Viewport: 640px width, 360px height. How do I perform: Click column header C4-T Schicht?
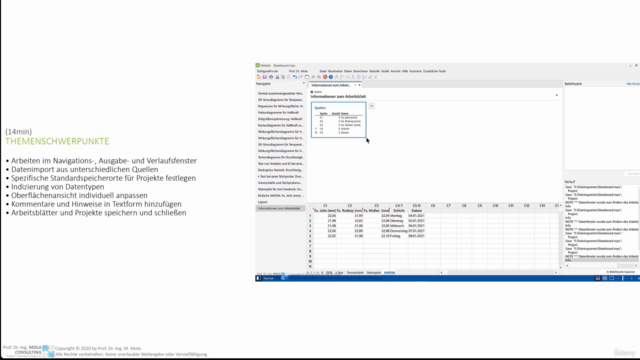[x=399, y=206]
